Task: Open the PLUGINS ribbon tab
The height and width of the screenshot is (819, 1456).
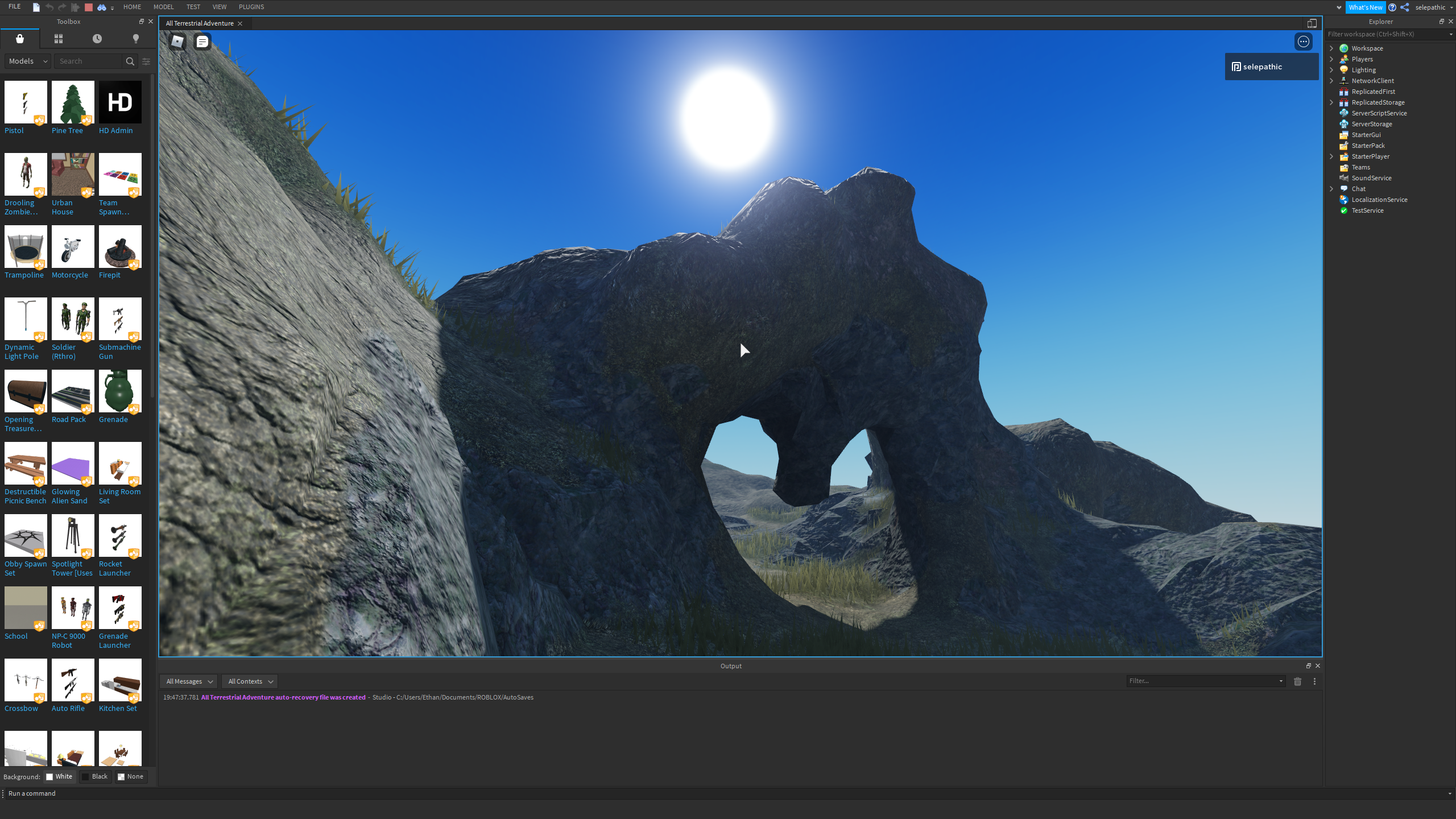Action: 251,7
